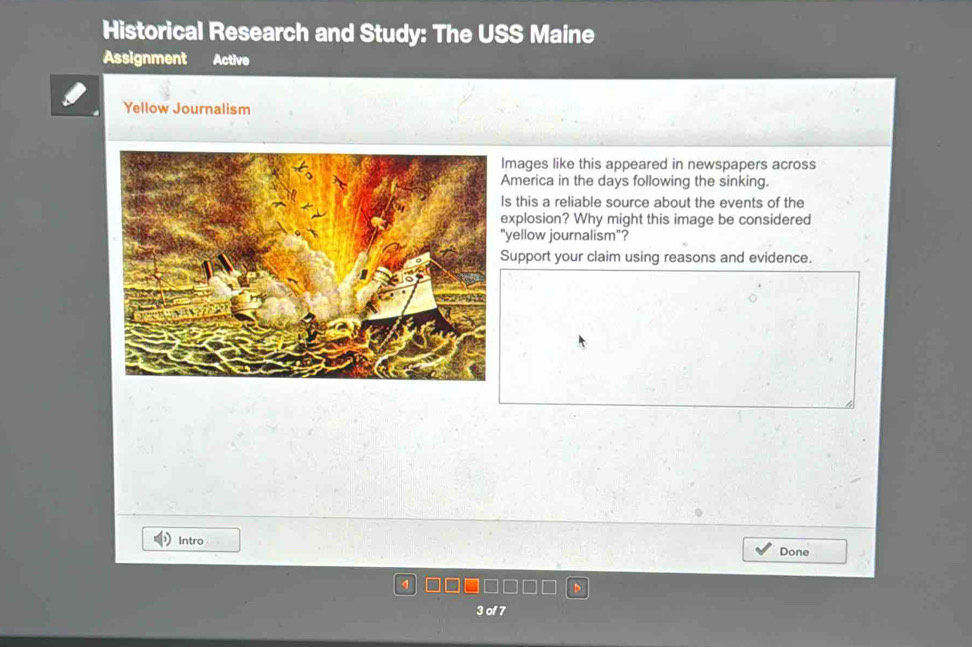972x647 pixels.
Task: Jump to page 6 square indicator
Action: (529, 586)
